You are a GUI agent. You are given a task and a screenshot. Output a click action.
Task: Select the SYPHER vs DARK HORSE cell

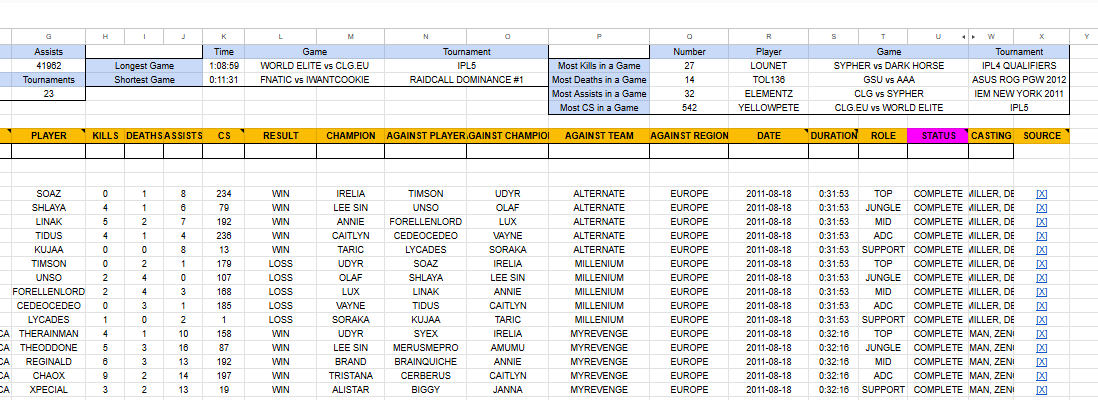889,66
